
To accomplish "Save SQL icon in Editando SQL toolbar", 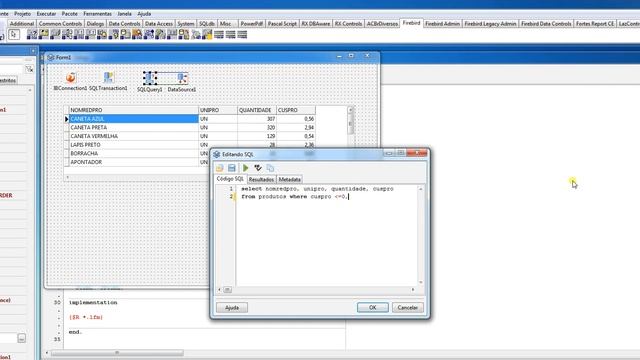I will tap(232, 168).
